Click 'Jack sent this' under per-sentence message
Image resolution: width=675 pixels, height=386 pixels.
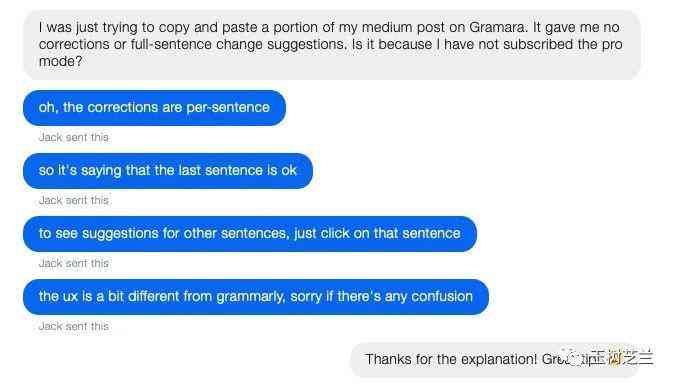click(74, 137)
